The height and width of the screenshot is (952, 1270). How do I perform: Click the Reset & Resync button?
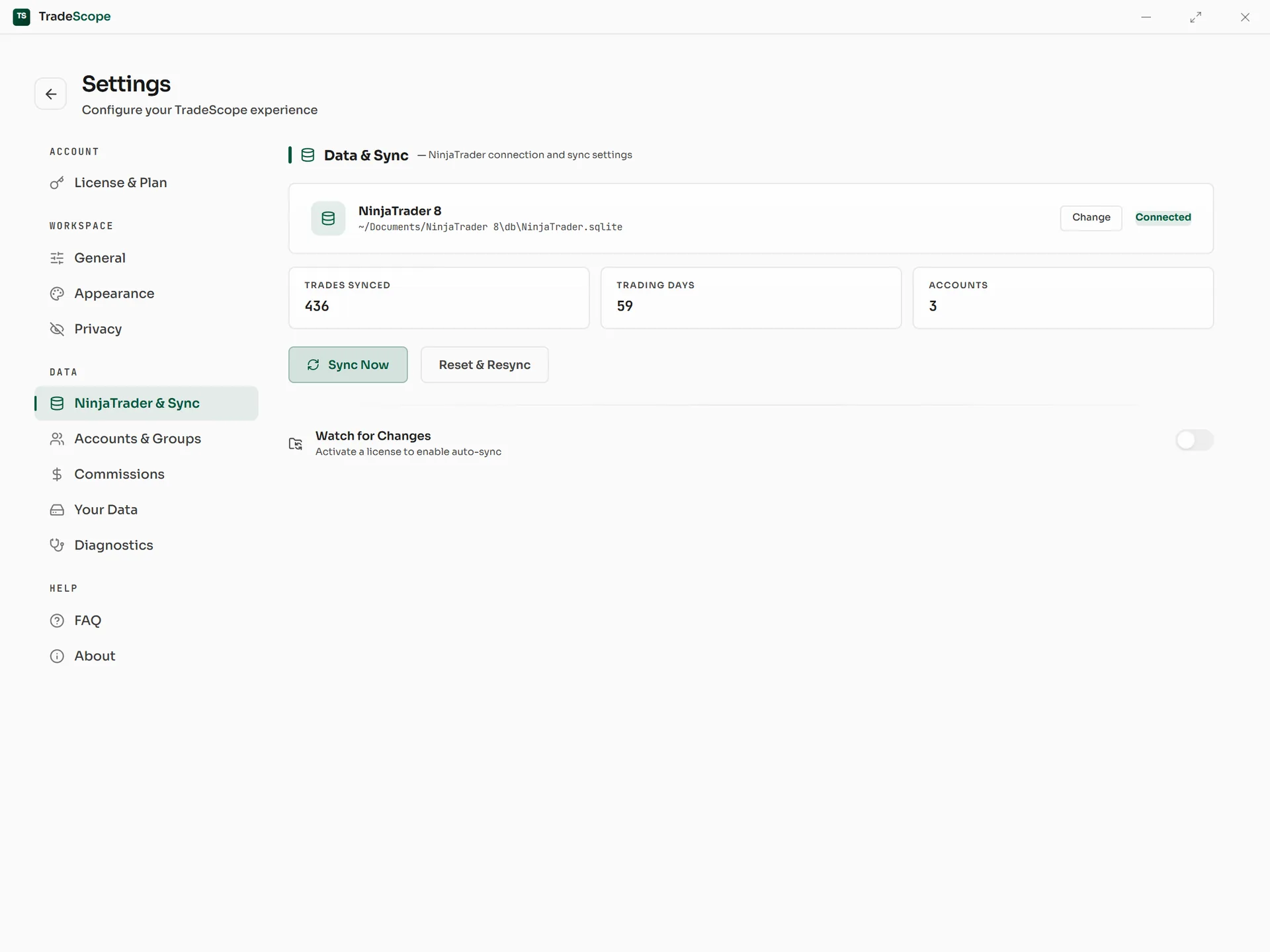tap(485, 365)
